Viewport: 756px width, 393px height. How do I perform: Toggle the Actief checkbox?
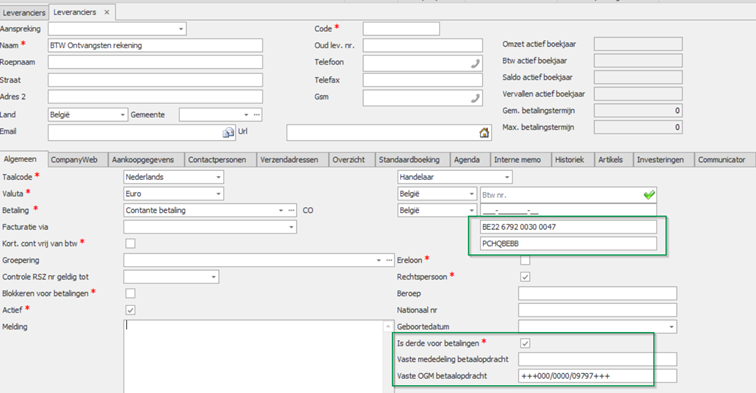(x=130, y=310)
